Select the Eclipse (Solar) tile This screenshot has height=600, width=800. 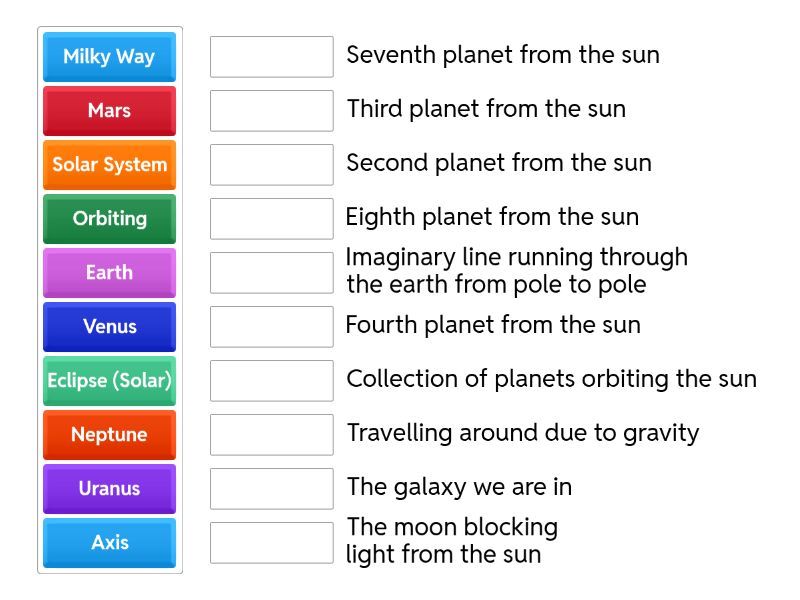point(109,380)
